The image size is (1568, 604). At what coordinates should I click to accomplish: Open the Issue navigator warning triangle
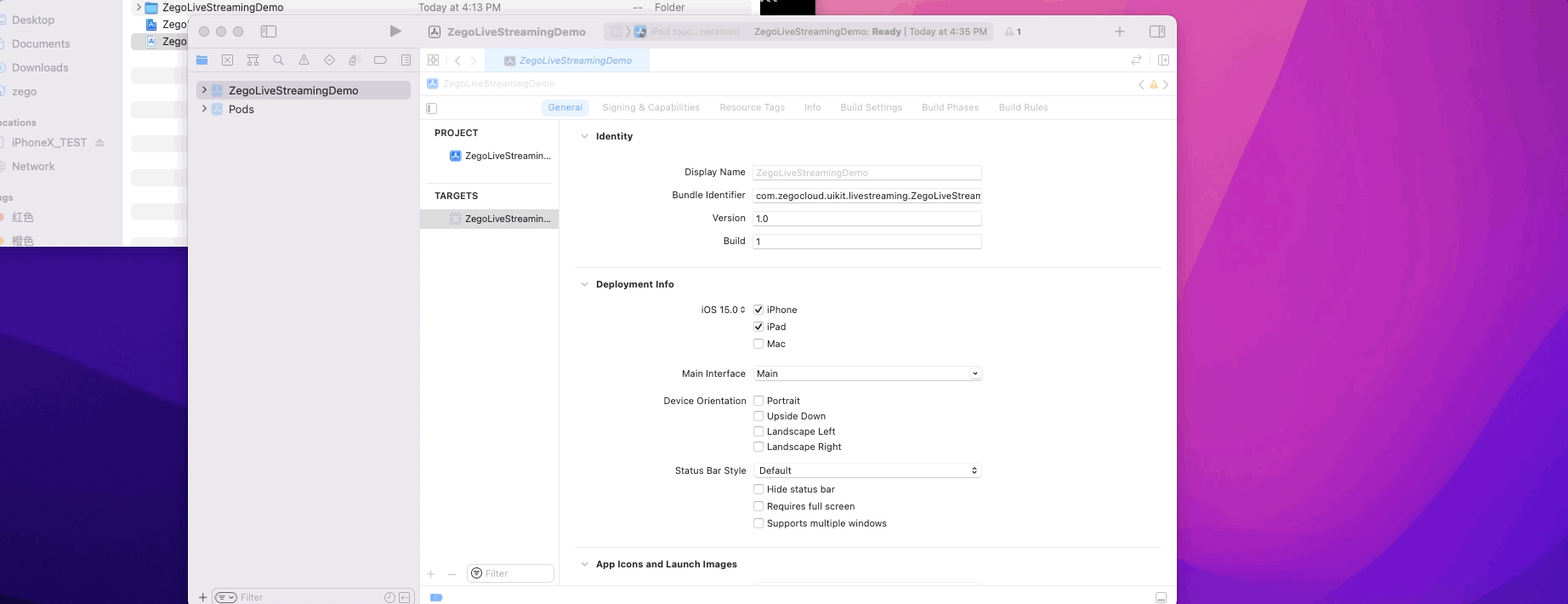304,60
